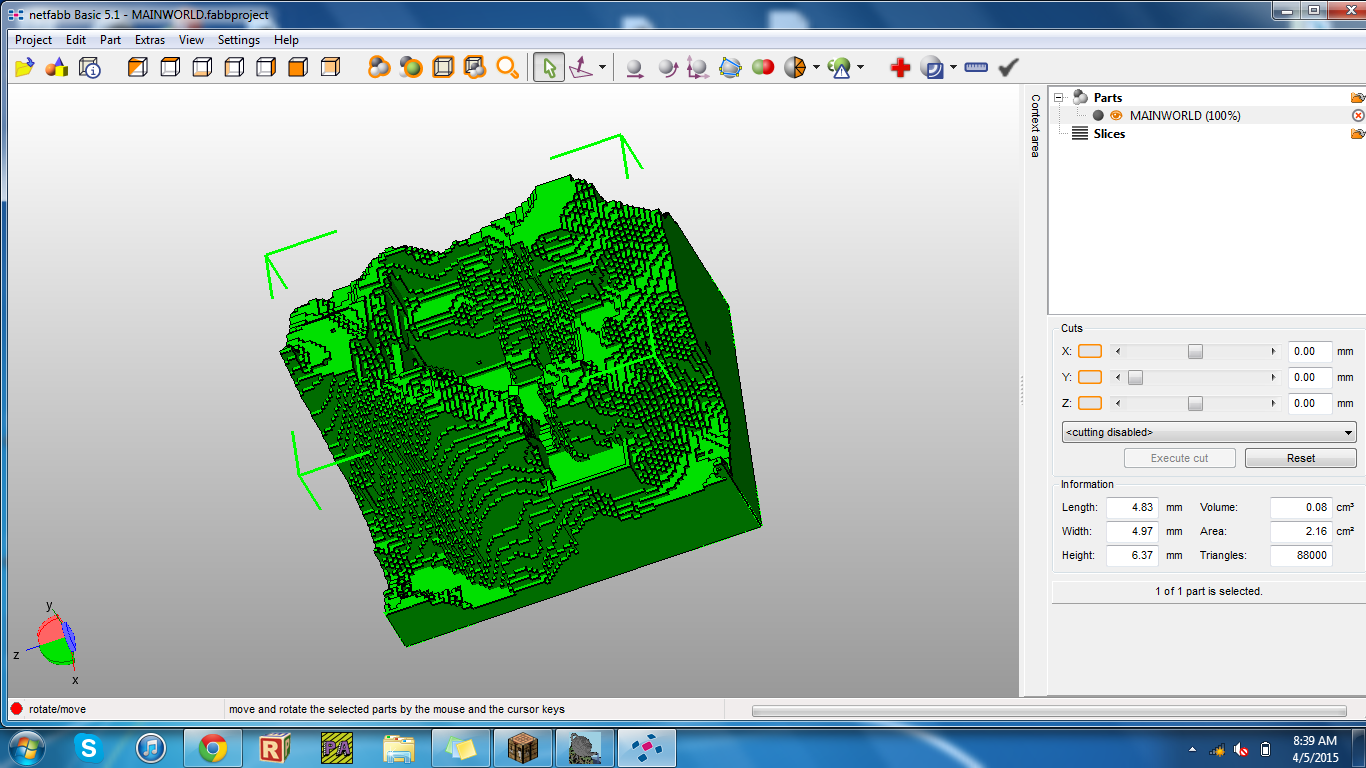Click the scale part axes icon
Image resolution: width=1366 pixels, height=768 pixels.
point(698,67)
